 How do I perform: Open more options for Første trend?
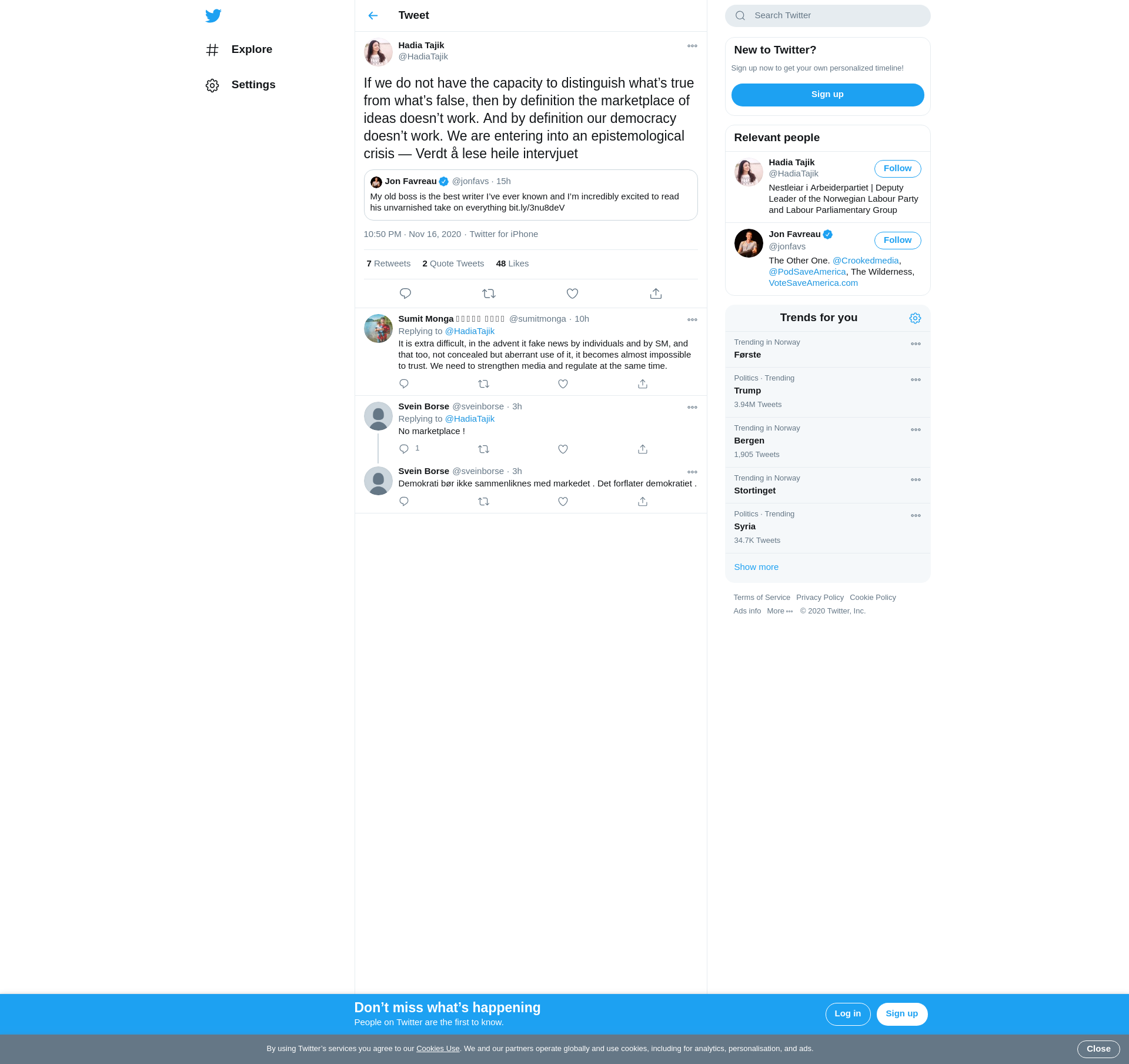(x=916, y=344)
